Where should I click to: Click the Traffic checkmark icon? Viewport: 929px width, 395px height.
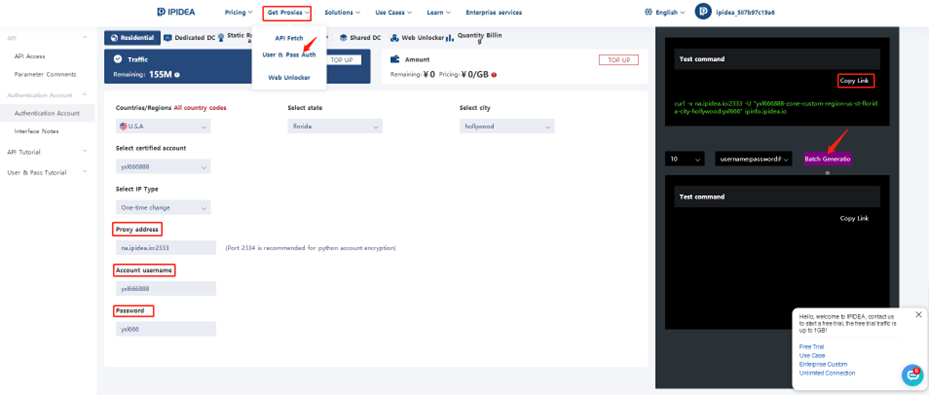tap(118, 59)
